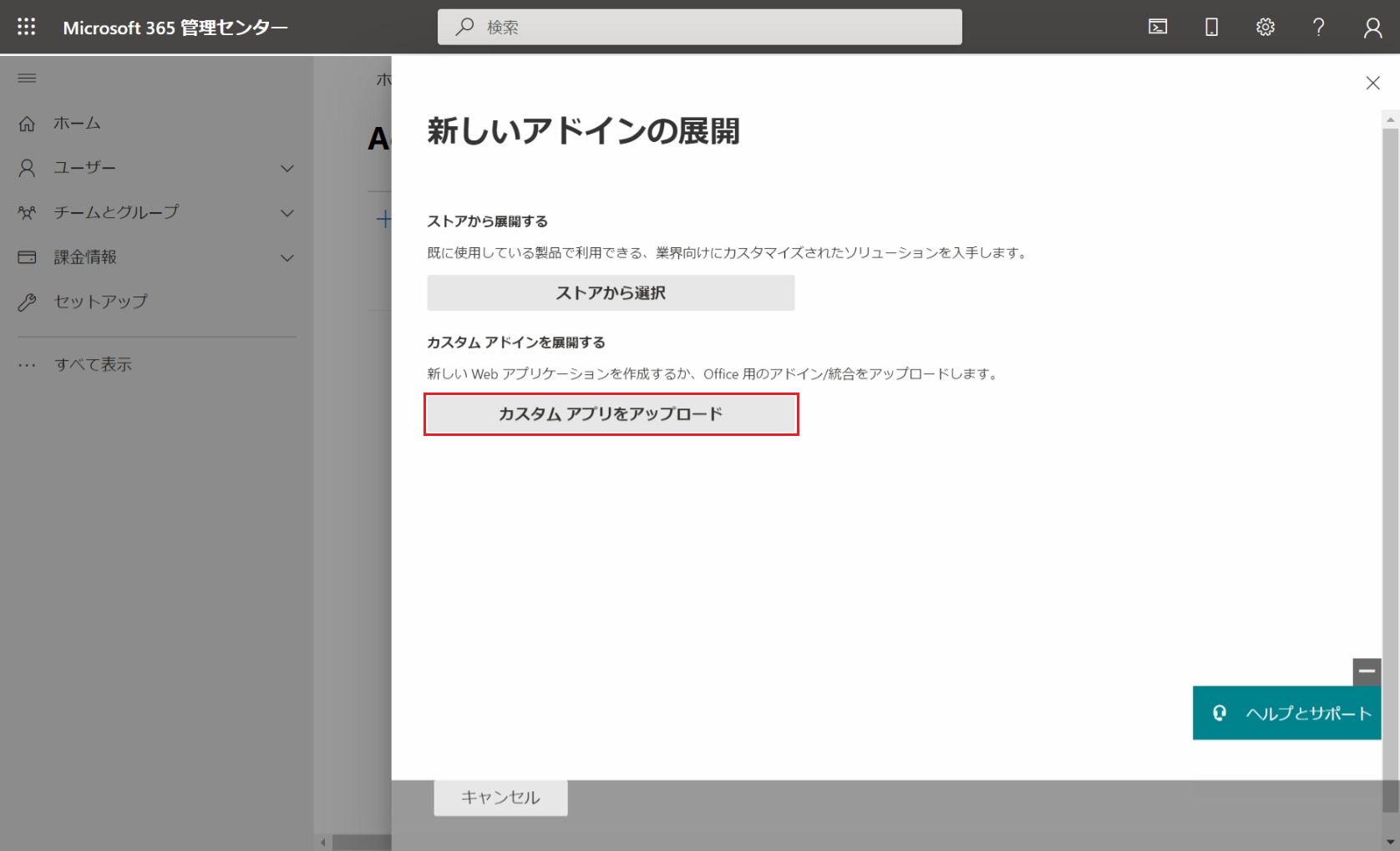Click the ストアから選択 button
Image resolution: width=1400 pixels, height=851 pixels.
click(x=611, y=293)
